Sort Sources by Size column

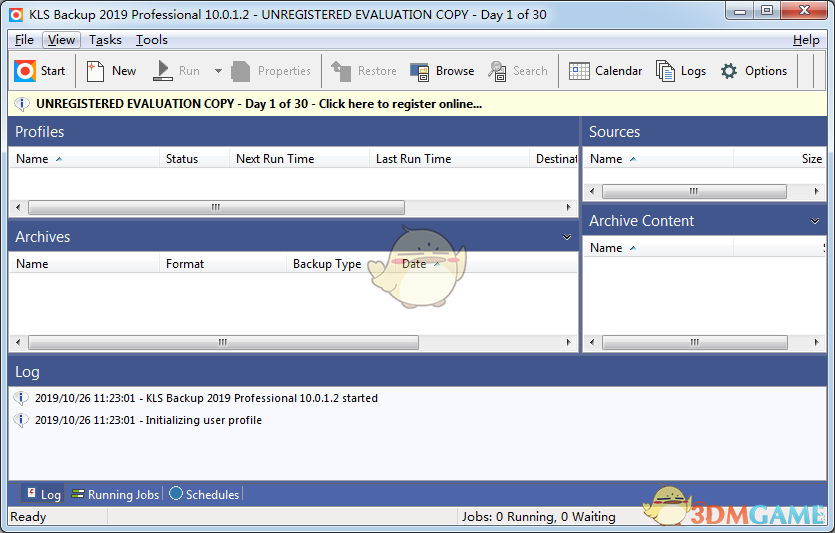click(780, 159)
